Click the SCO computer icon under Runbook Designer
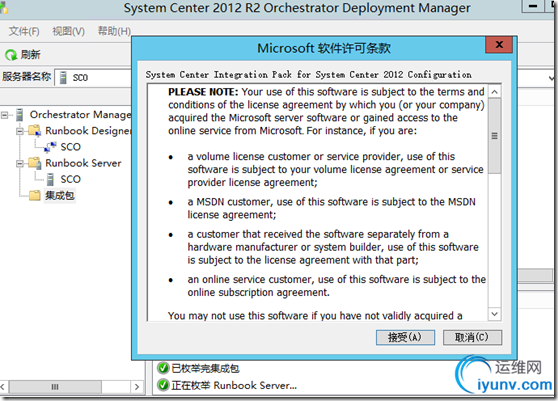This screenshot has height=401, width=558. pyautogui.click(x=51, y=146)
